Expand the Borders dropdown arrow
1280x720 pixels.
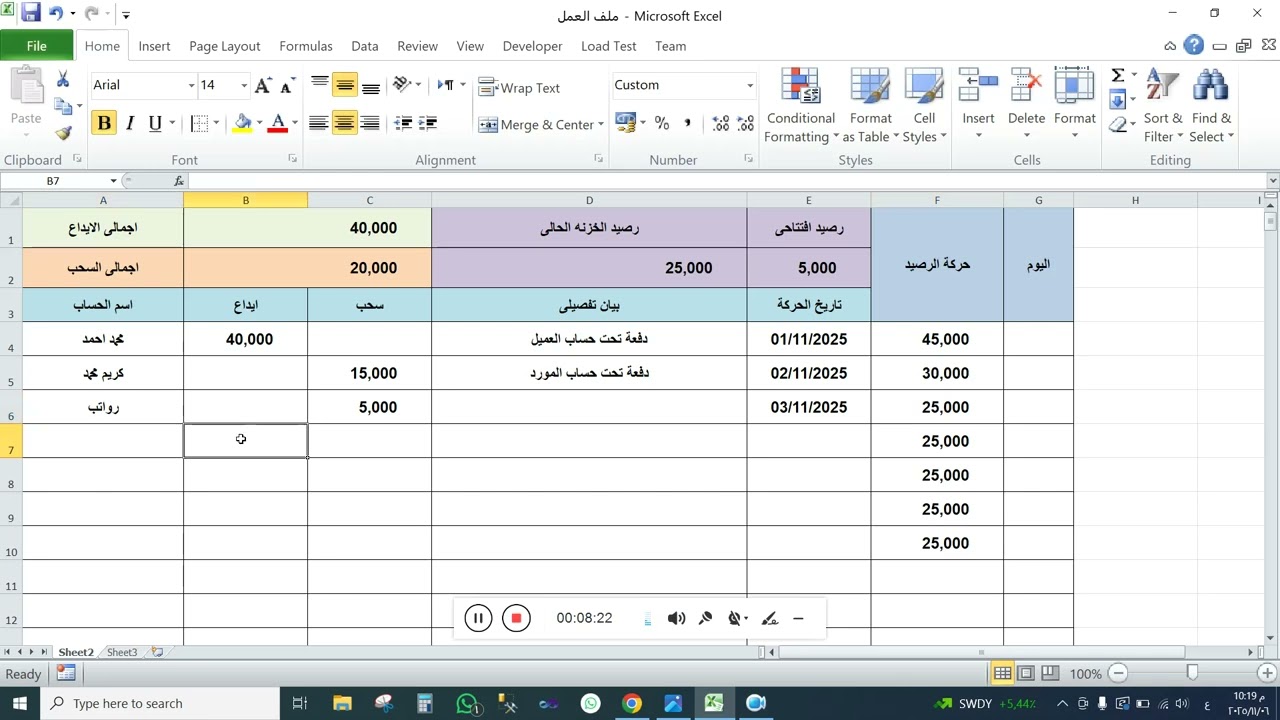point(216,123)
